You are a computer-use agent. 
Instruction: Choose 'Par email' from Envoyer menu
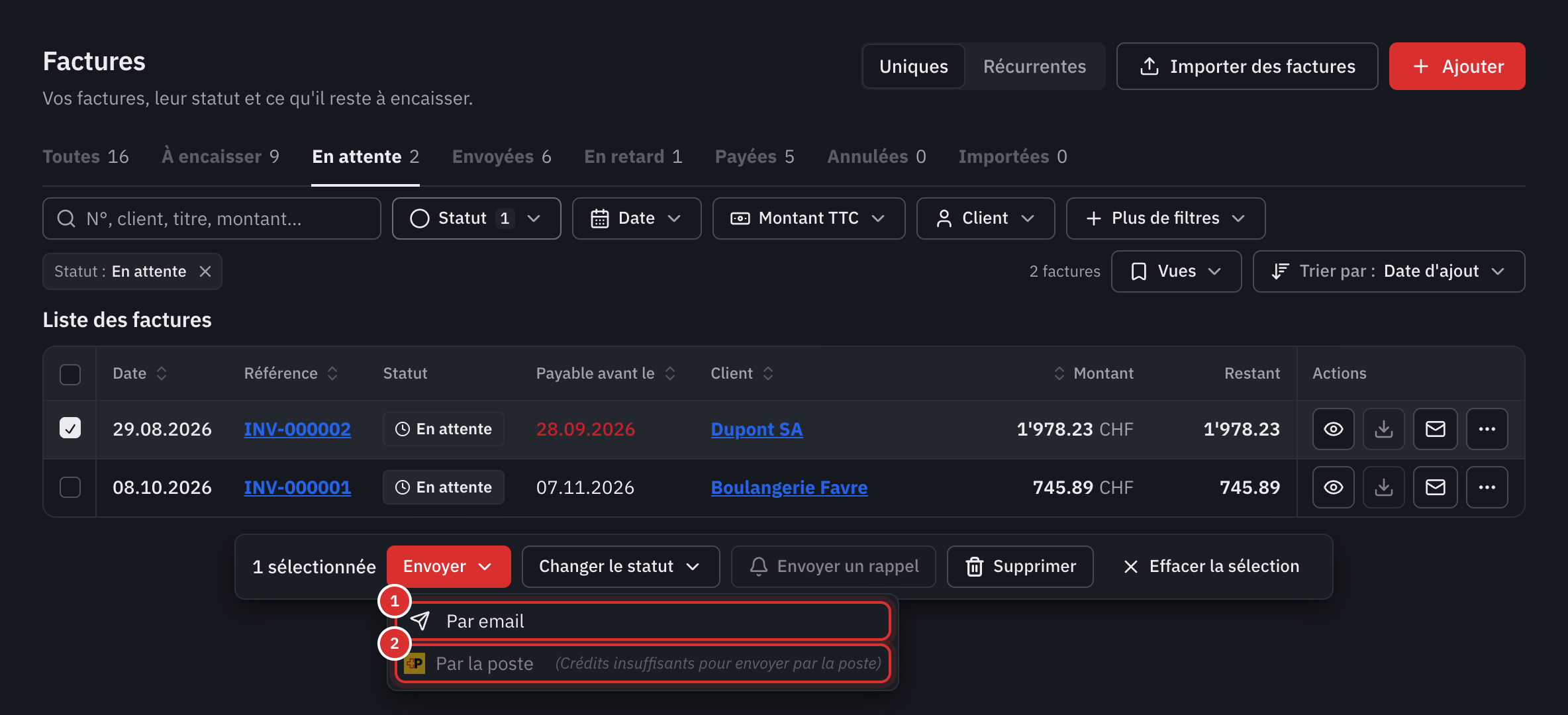coord(642,621)
